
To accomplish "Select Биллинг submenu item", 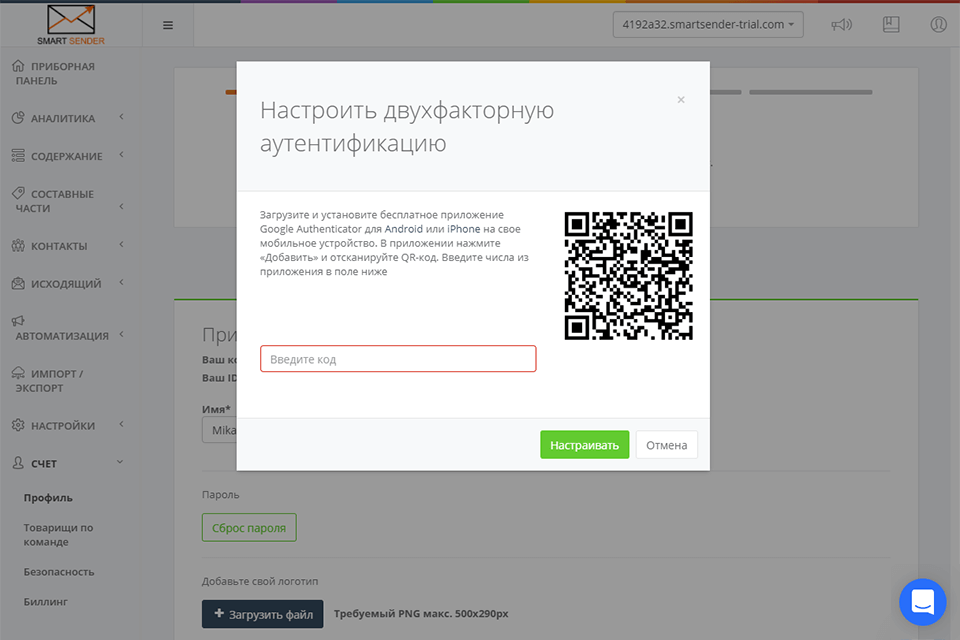I will tap(45, 602).
